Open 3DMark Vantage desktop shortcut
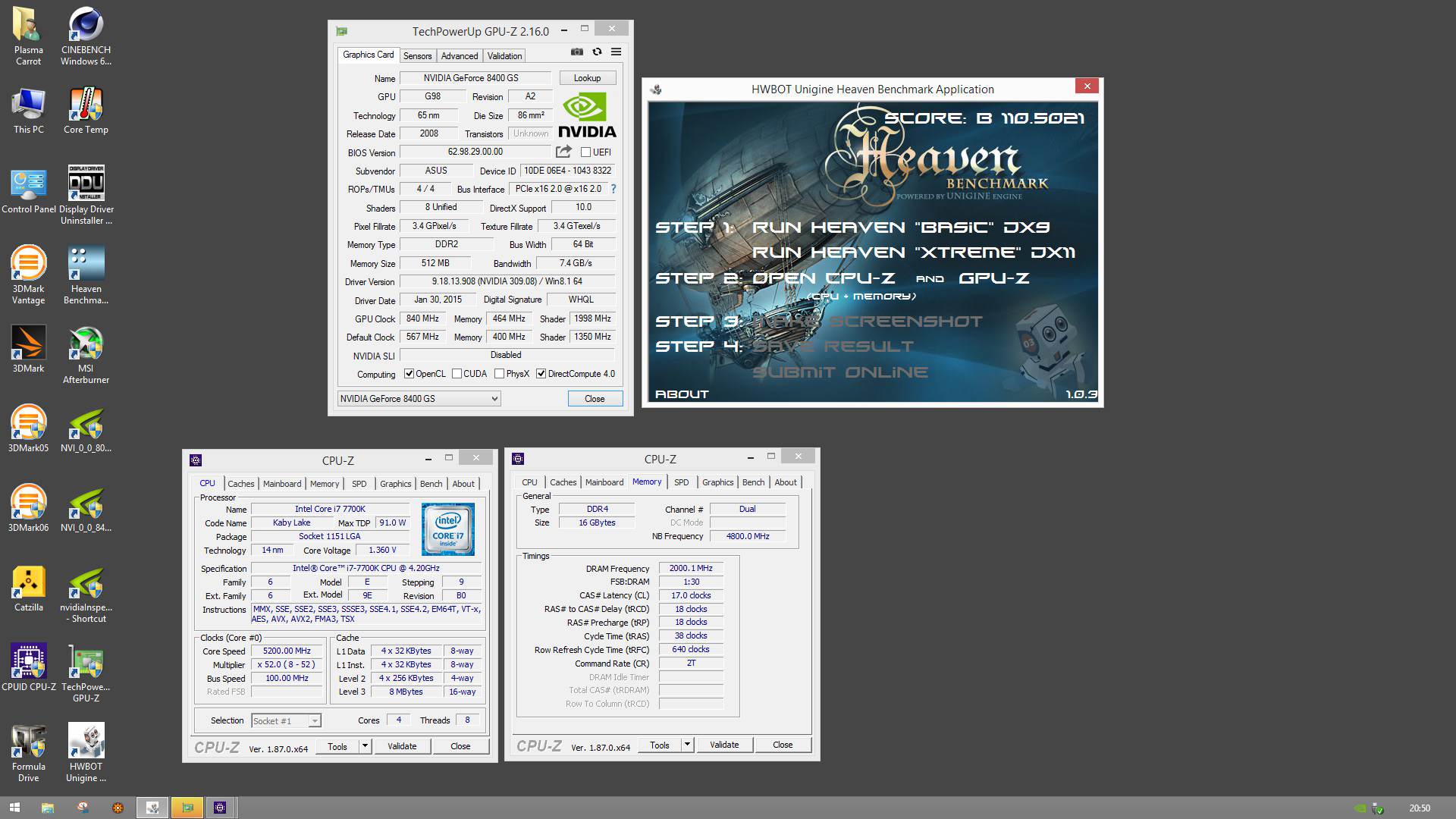The width and height of the screenshot is (1456, 819). [x=28, y=275]
